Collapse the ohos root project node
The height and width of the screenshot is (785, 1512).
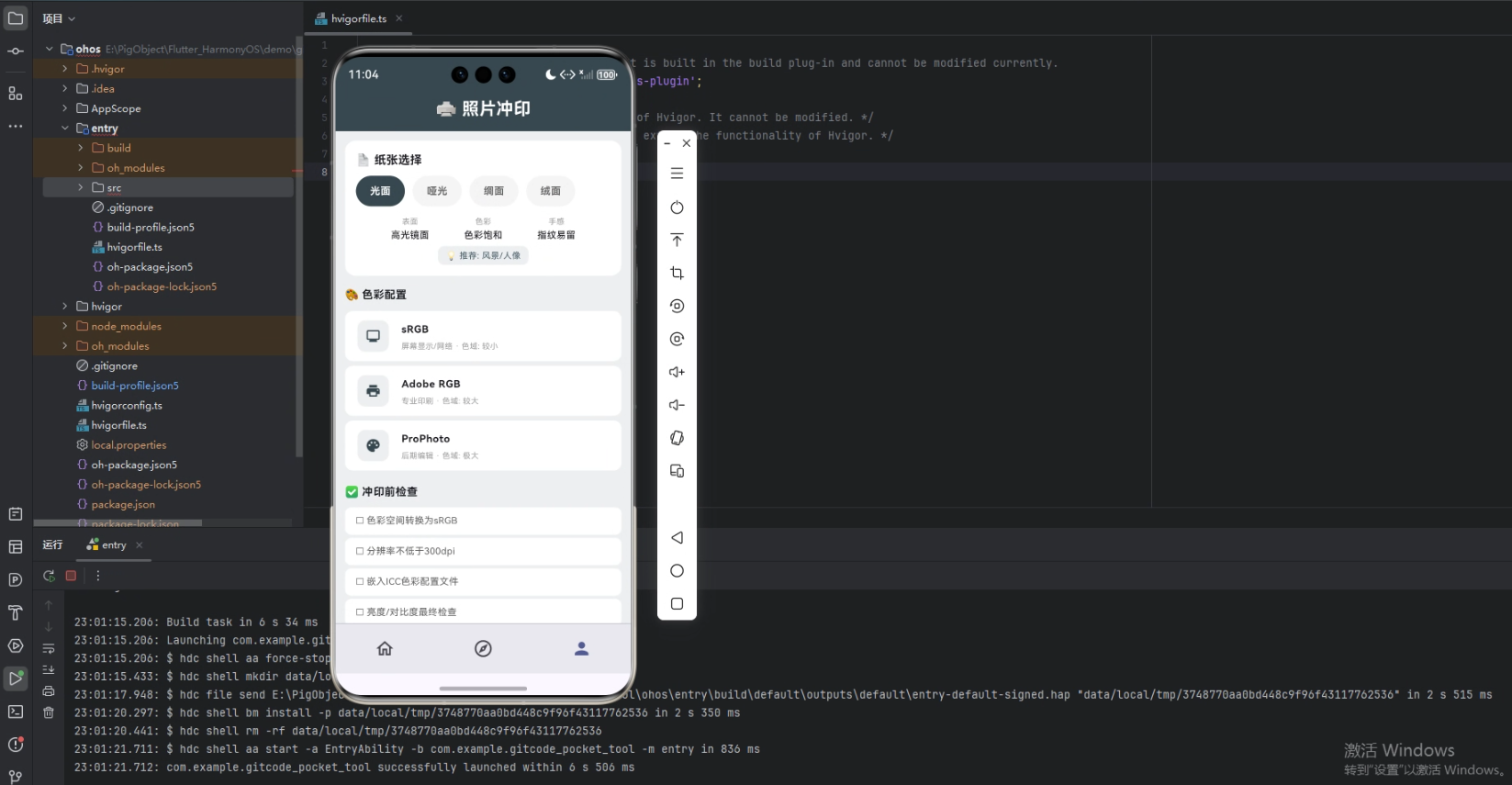(50, 49)
